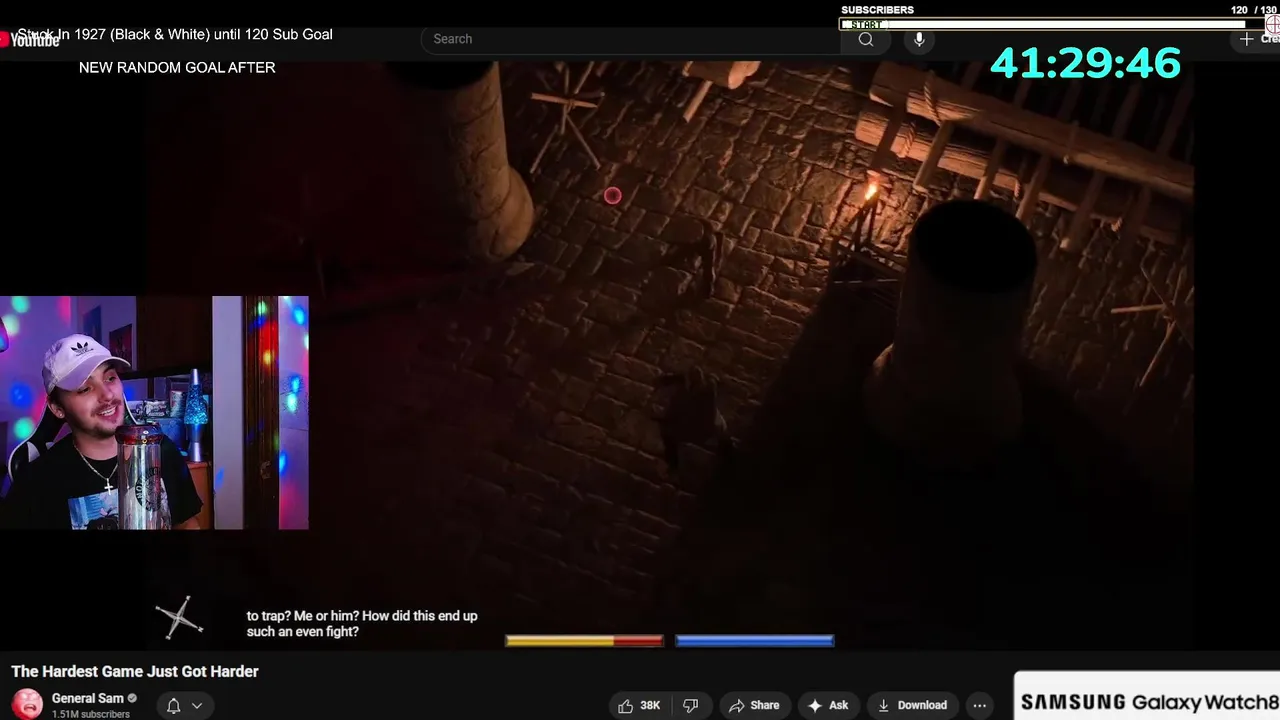Open the Samsung Galaxy Watch8 advertisement
The height and width of the screenshot is (720, 1280).
(x=1147, y=696)
